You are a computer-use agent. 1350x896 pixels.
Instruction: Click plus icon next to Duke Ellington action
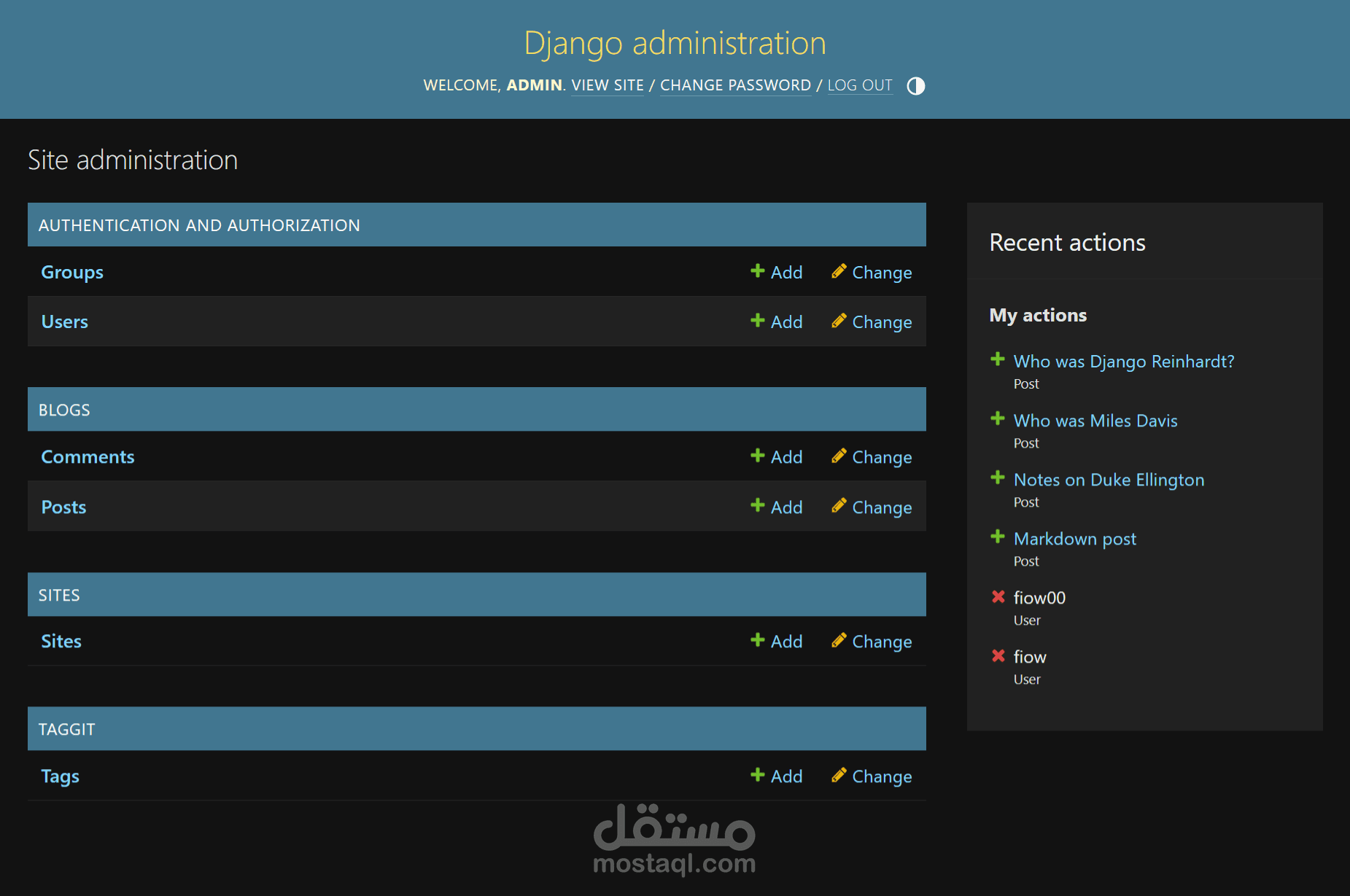coord(998,478)
